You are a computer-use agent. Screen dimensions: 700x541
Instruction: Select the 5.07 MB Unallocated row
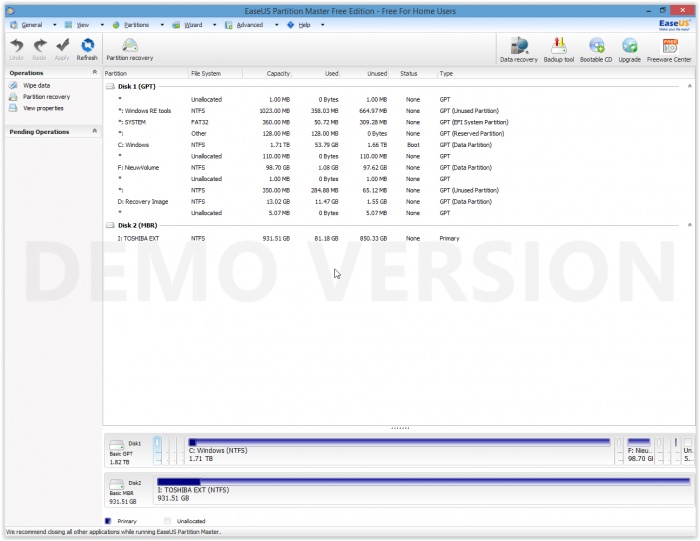click(x=399, y=213)
